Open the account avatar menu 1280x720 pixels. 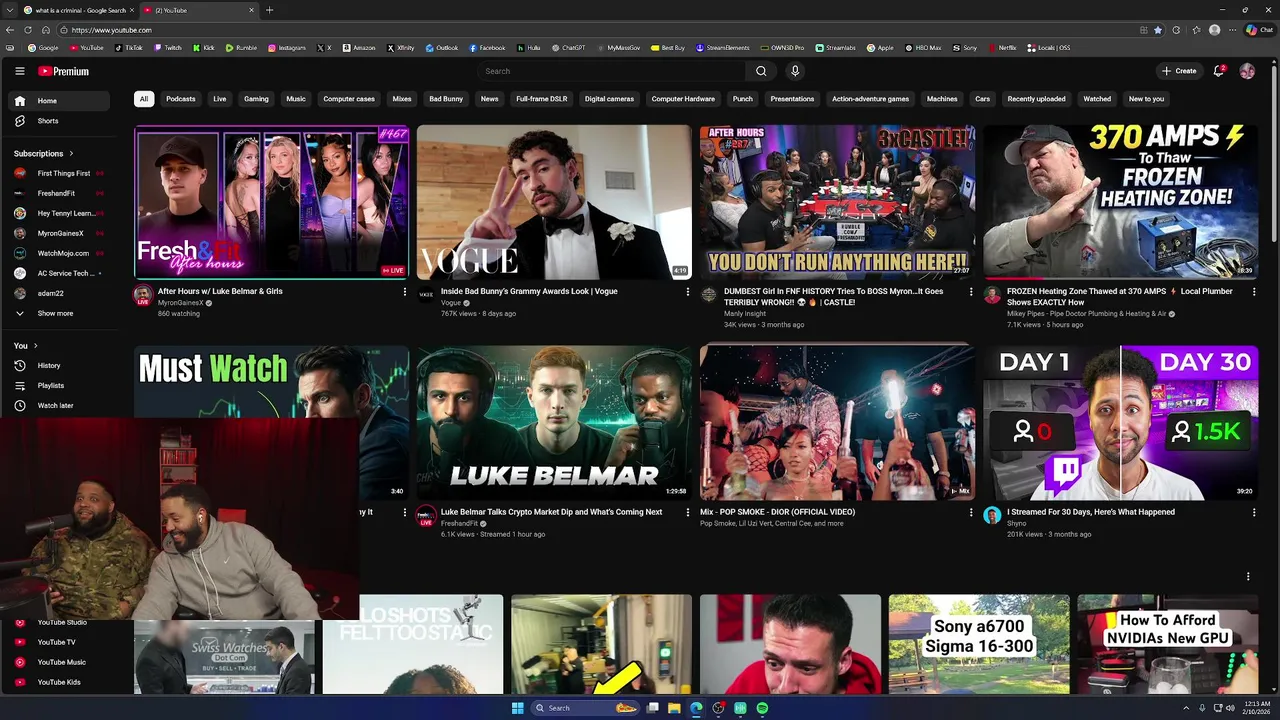point(1247,71)
